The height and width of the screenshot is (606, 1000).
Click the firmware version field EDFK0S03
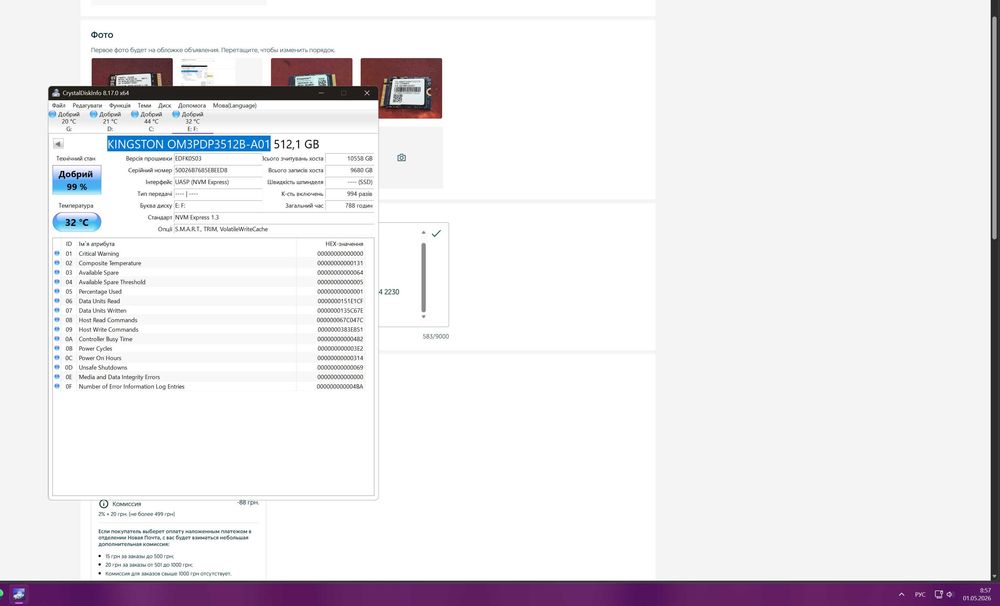217,158
